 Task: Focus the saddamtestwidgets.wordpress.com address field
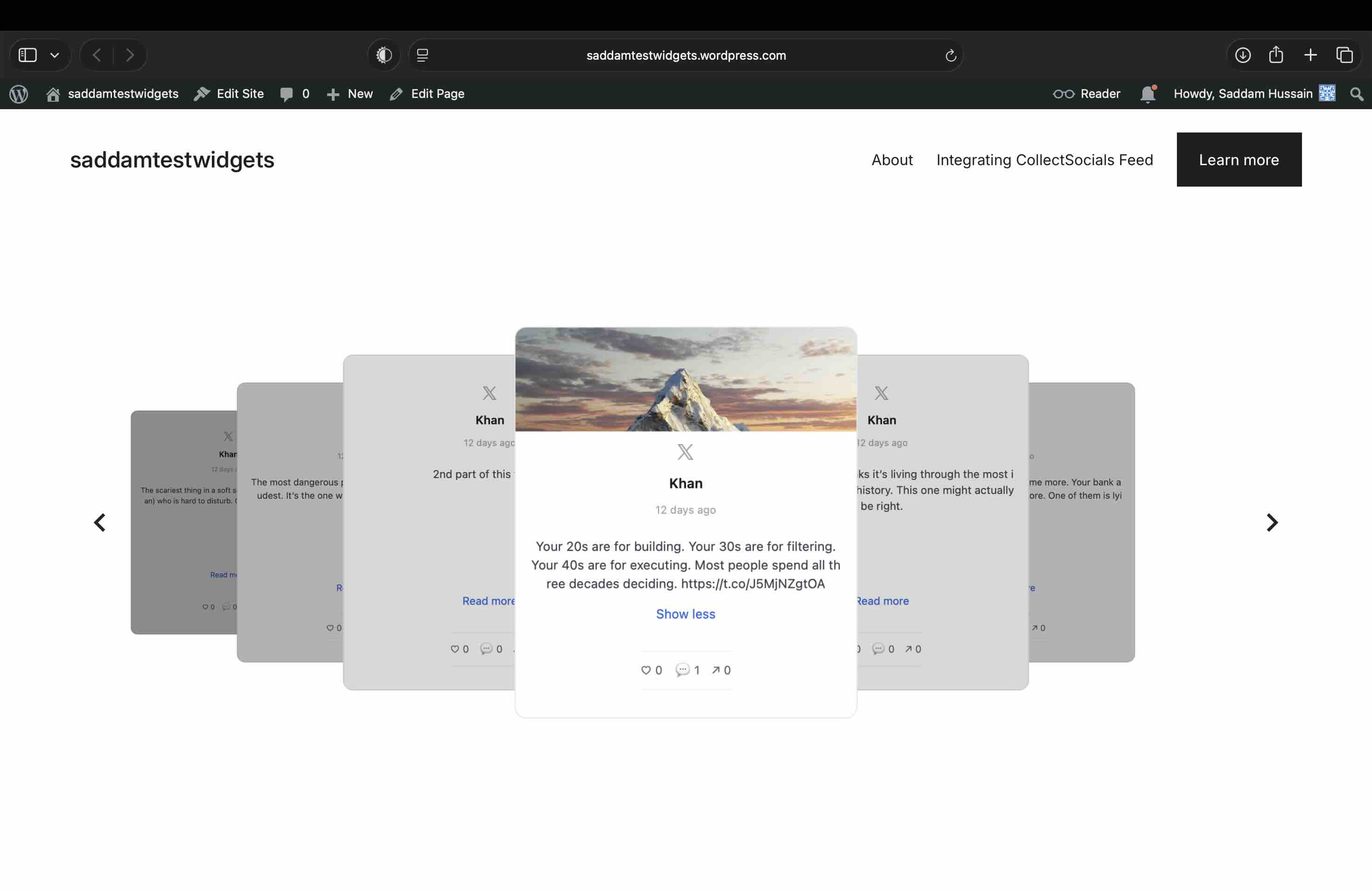coord(686,56)
